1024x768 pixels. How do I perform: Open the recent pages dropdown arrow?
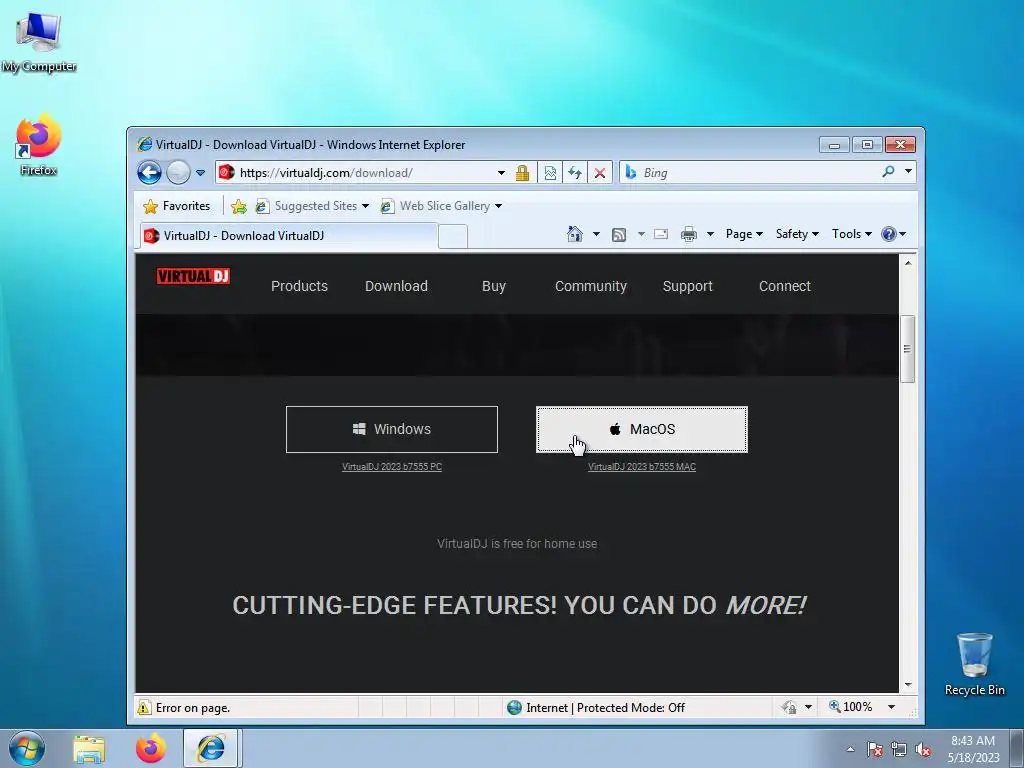[200, 173]
